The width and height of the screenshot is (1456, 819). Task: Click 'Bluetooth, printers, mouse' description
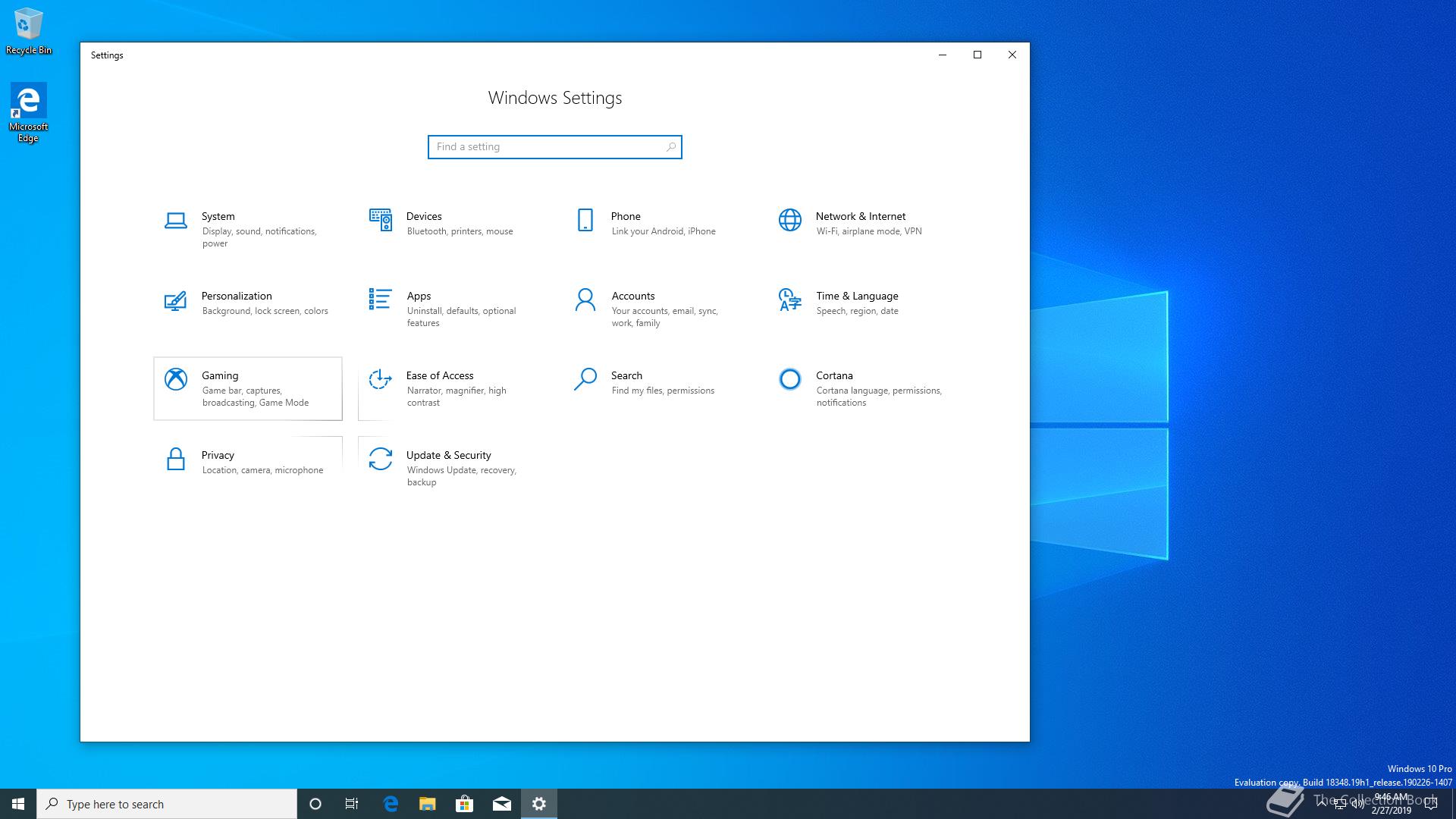pyautogui.click(x=460, y=231)
